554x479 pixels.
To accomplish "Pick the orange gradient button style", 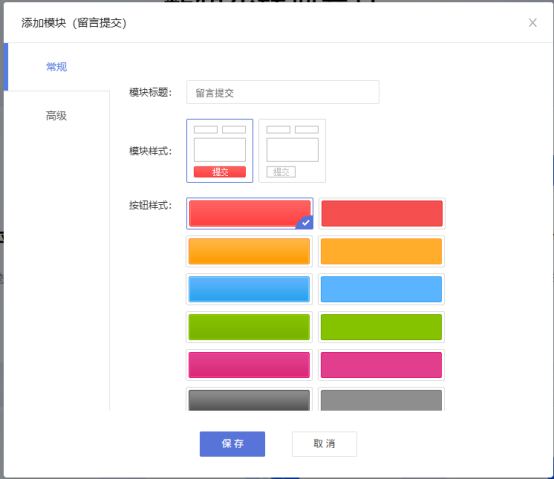I will 249,251.
